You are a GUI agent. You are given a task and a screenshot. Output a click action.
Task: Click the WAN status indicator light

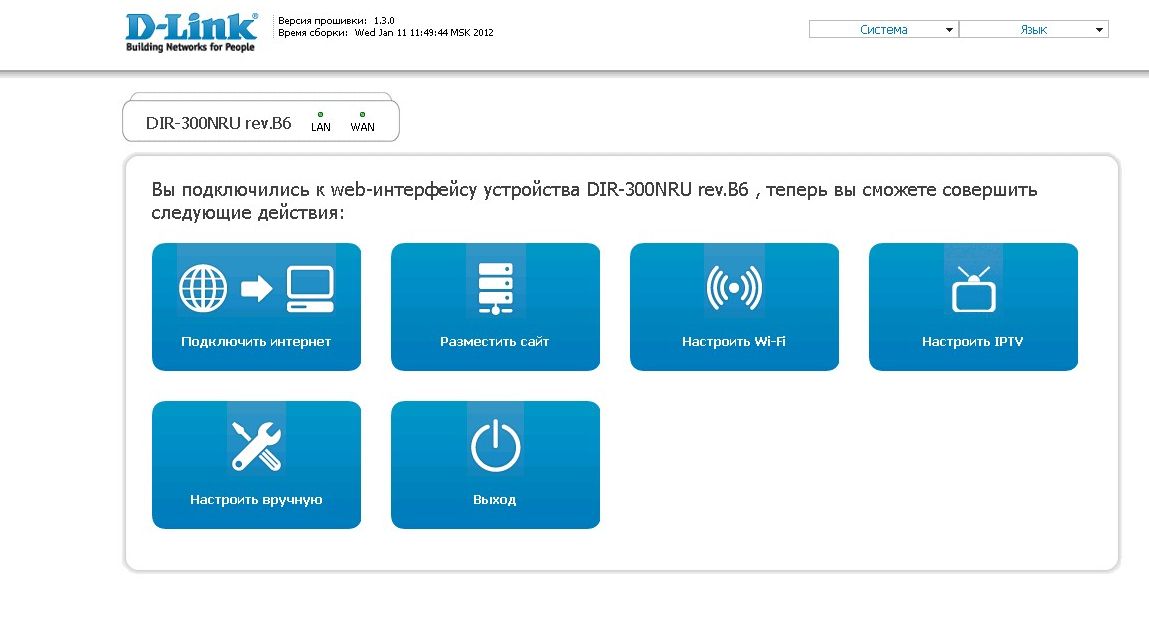click(x=362, y=115)
